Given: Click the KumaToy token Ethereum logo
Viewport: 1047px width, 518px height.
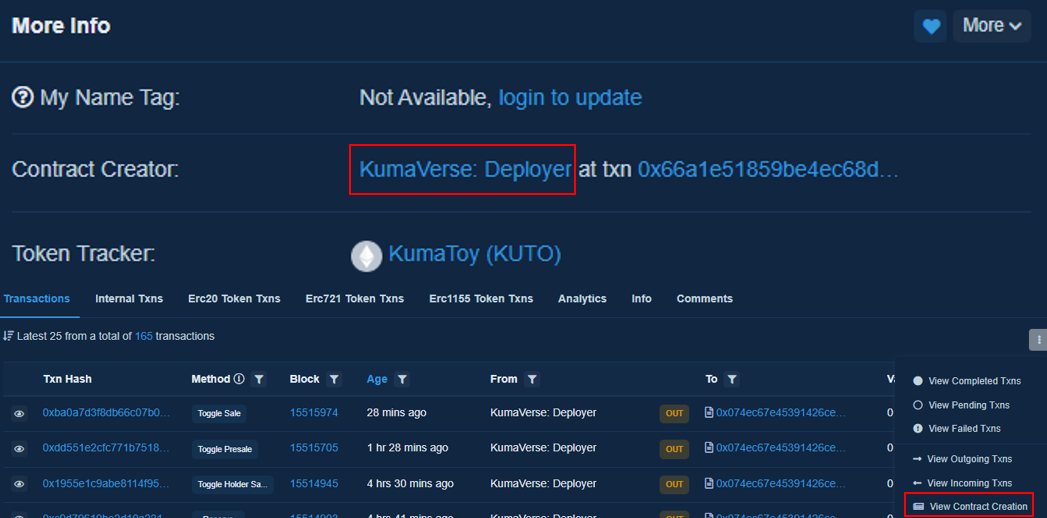Looking at the screenshot, I should [367, 257].
